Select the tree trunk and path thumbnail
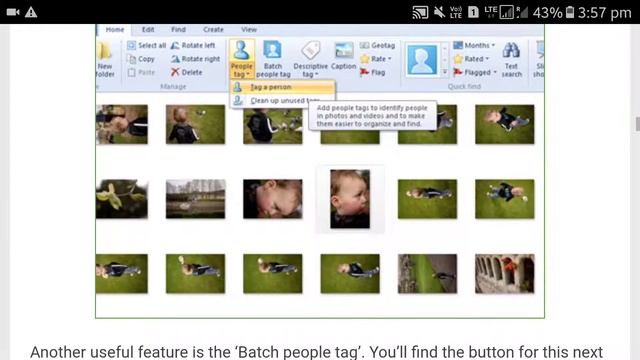 pyautogui.click(x=427, y=273)
